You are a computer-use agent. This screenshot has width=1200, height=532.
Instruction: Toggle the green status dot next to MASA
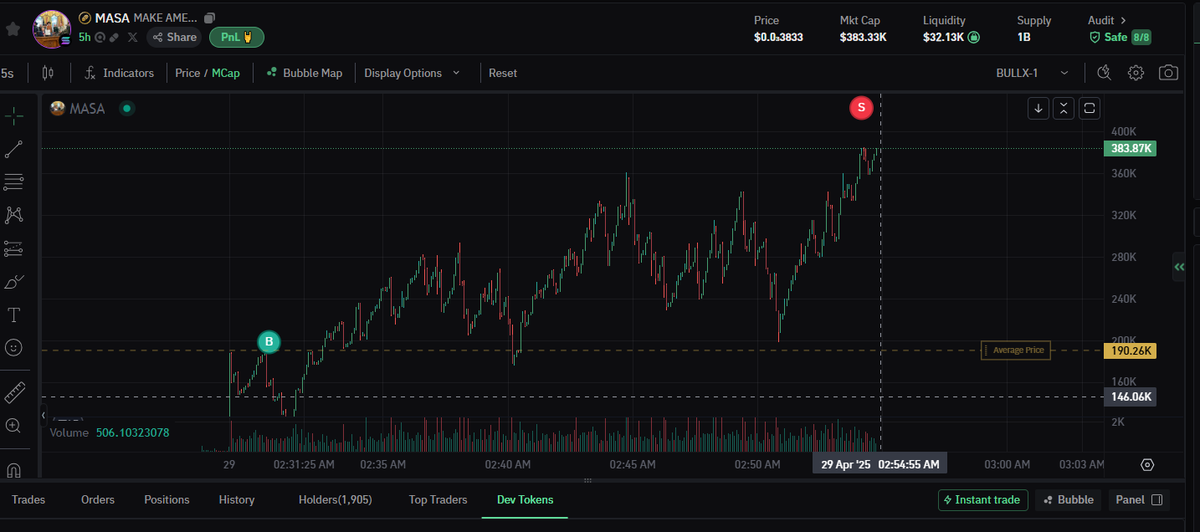tap(127, 108)
